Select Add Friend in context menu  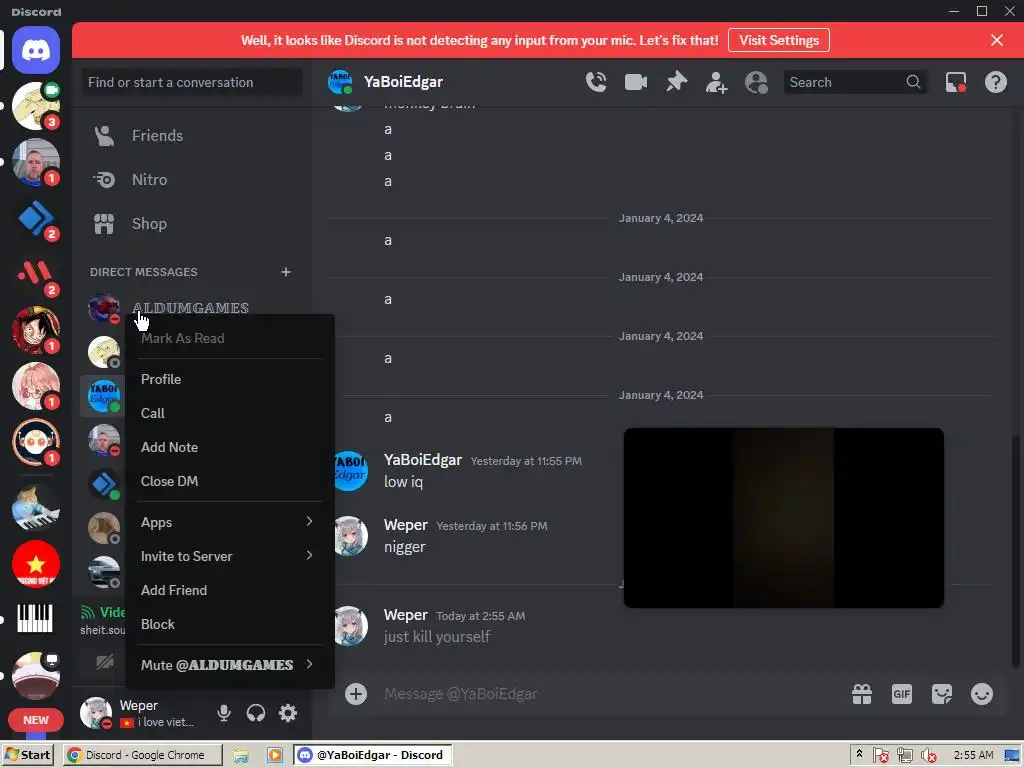[230, 590]
